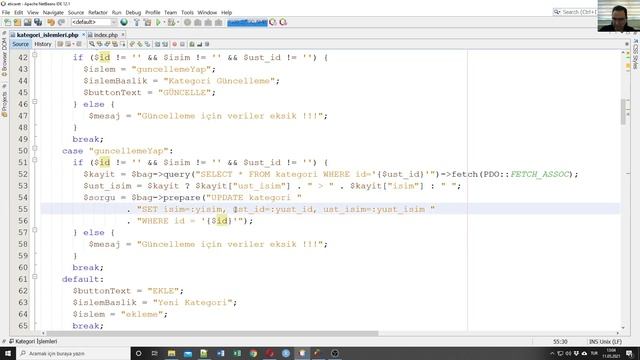Screen dimensions: 640x360
Task: Click cursor position 55:30 in status bar
Action: pos(560,342)
